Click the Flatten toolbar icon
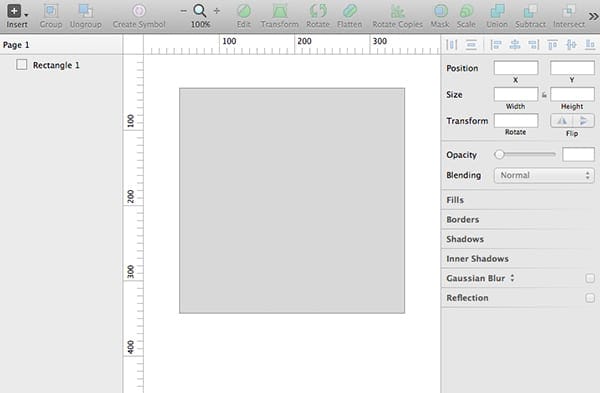 [349, 11]
